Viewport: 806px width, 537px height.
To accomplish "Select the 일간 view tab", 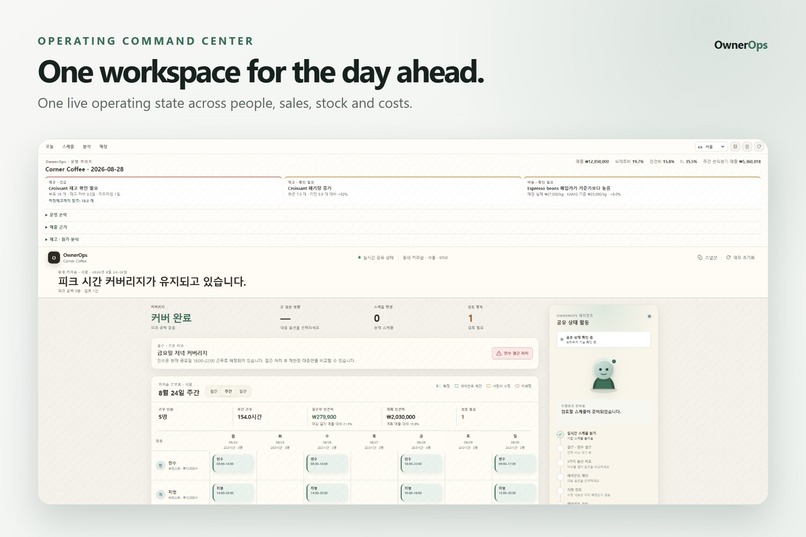I will (243, 392).
